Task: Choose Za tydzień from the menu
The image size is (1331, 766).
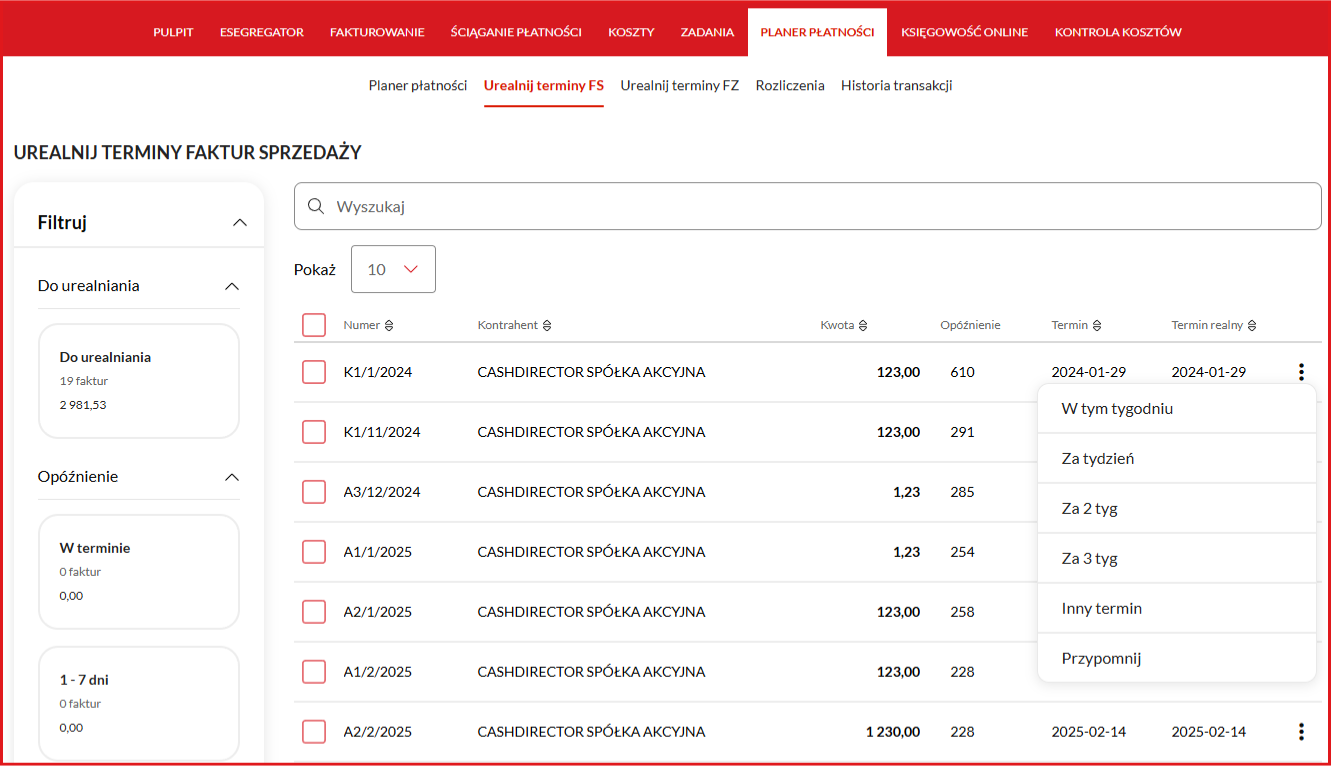Action: click(1177, 458)
